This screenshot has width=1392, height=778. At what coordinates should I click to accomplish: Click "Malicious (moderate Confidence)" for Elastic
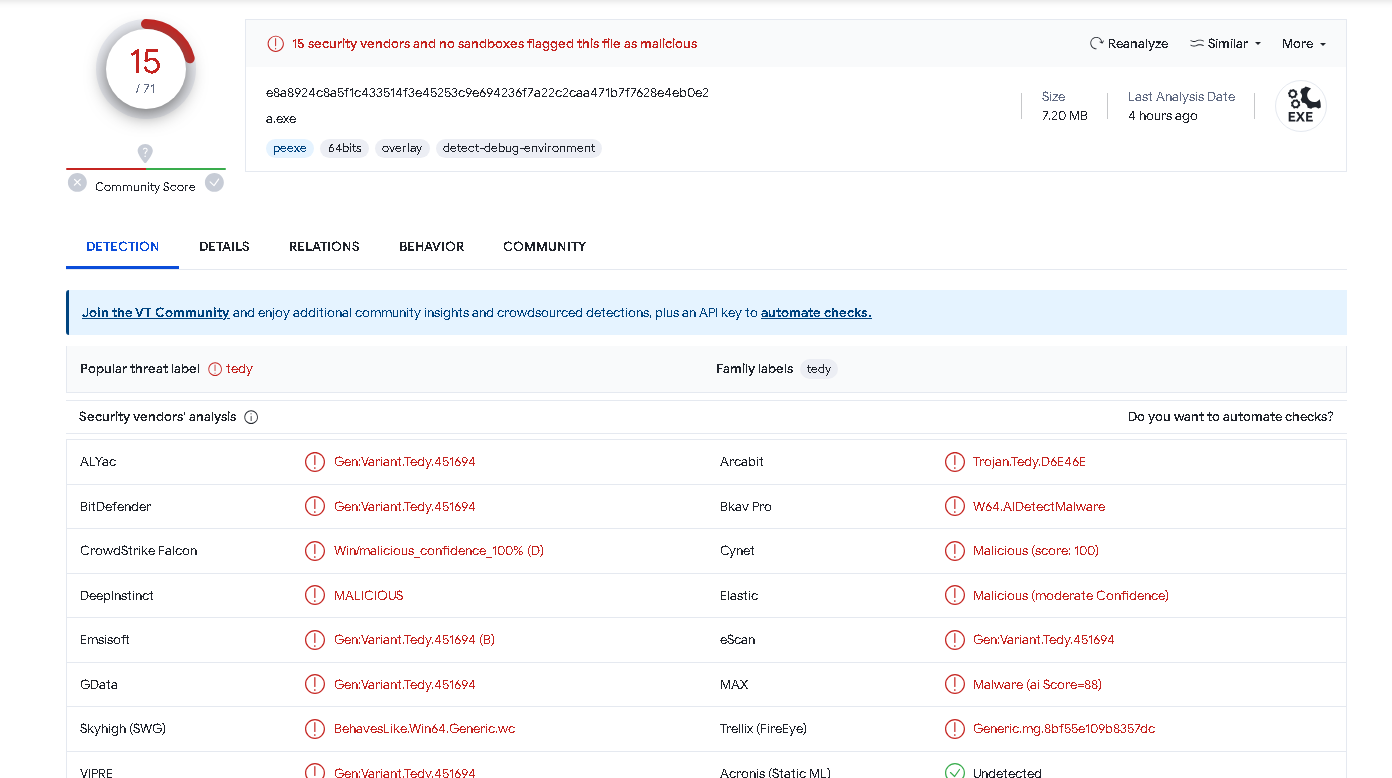[1071, 596]
